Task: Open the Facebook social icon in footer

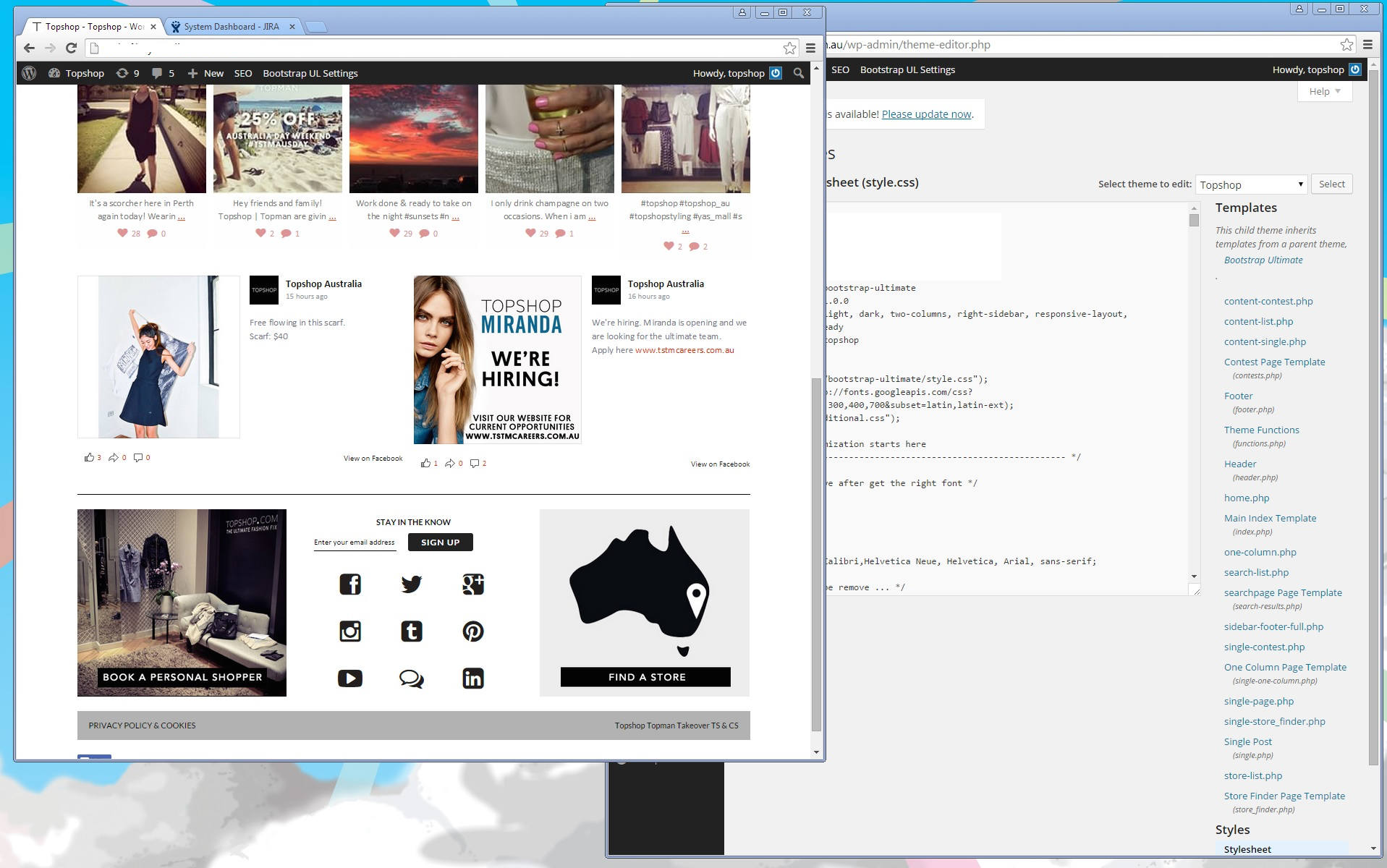Action: tap(350, 584)
